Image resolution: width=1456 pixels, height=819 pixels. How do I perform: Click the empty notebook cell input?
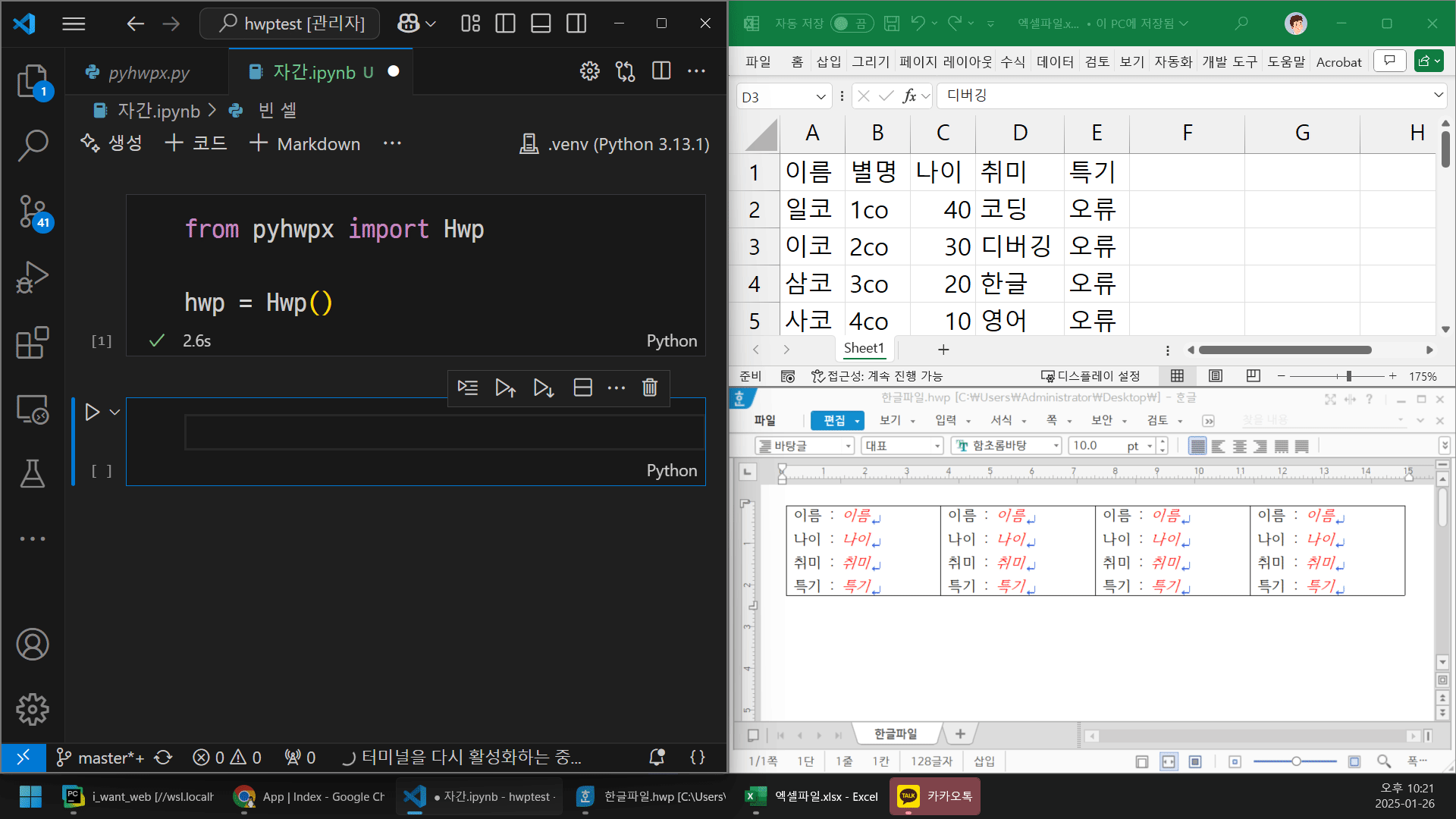[x=444, y=432]
